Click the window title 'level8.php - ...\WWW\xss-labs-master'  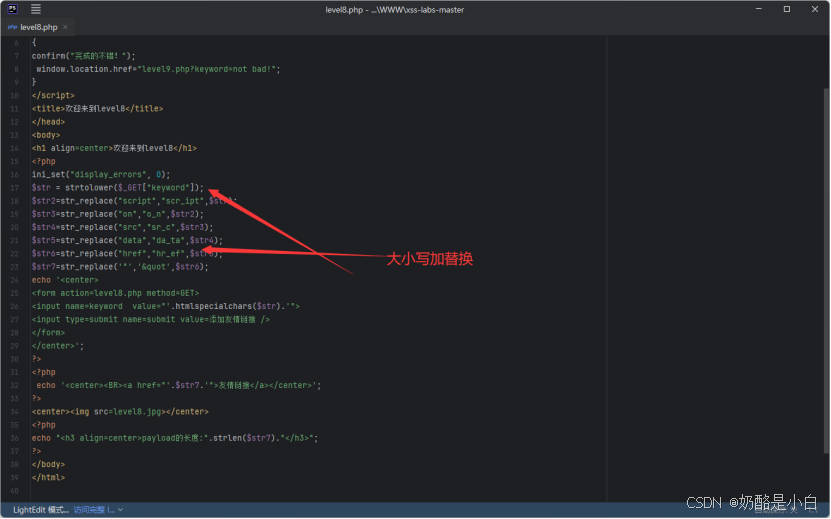pyautogui.click(x=395, y=10)
